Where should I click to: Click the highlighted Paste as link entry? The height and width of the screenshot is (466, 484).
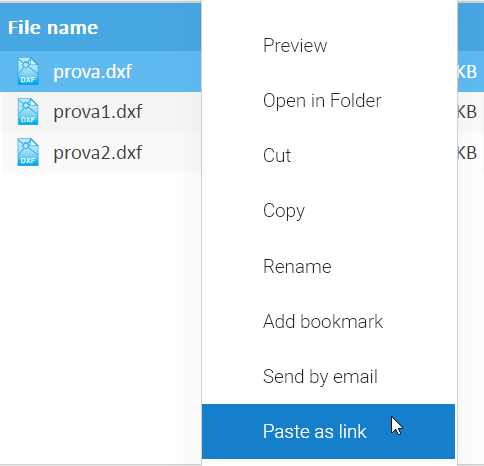coord(328,431)
